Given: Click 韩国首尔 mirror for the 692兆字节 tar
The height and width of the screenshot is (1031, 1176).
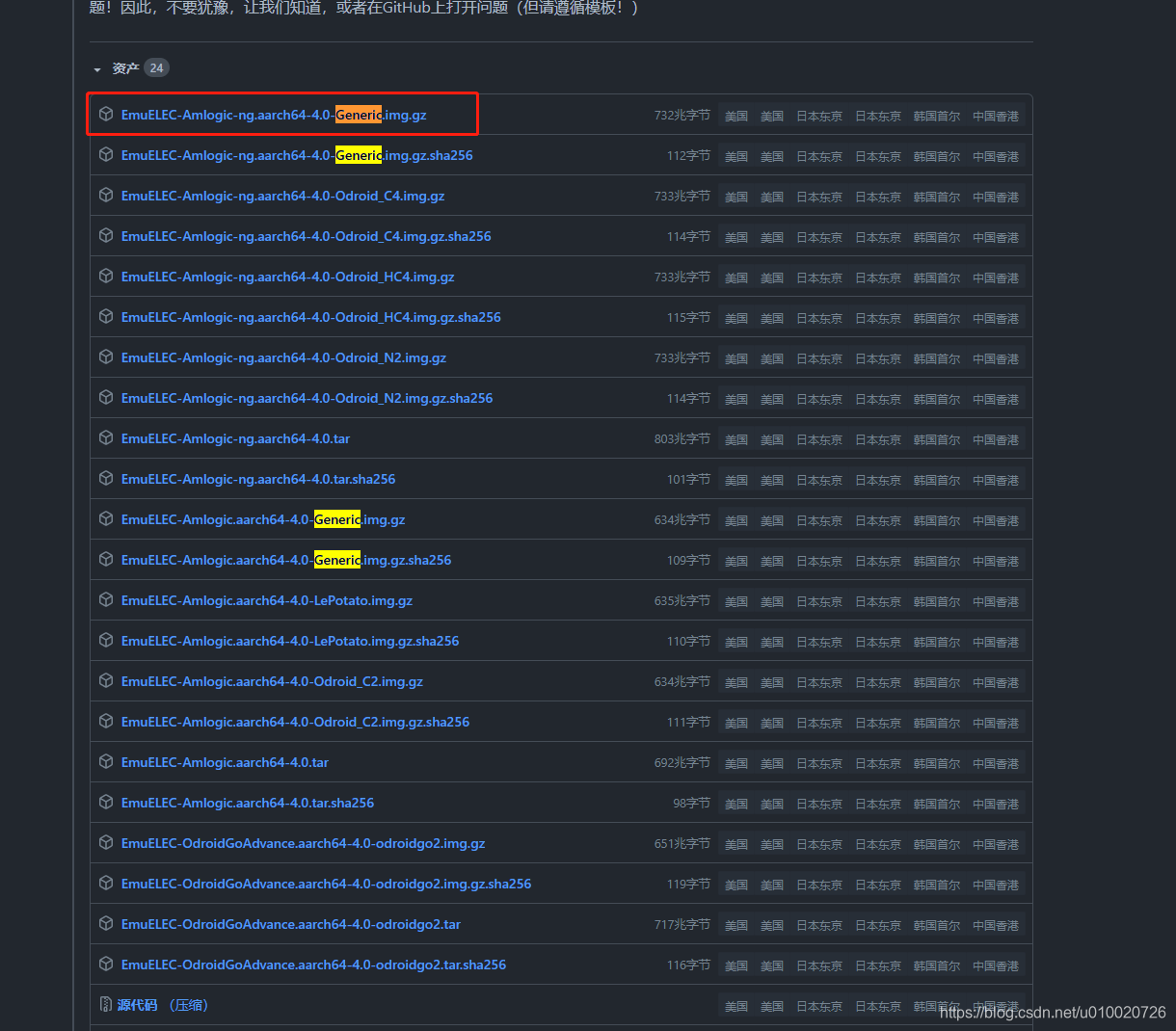Looking at the screenshot, I should pos(937,763).
